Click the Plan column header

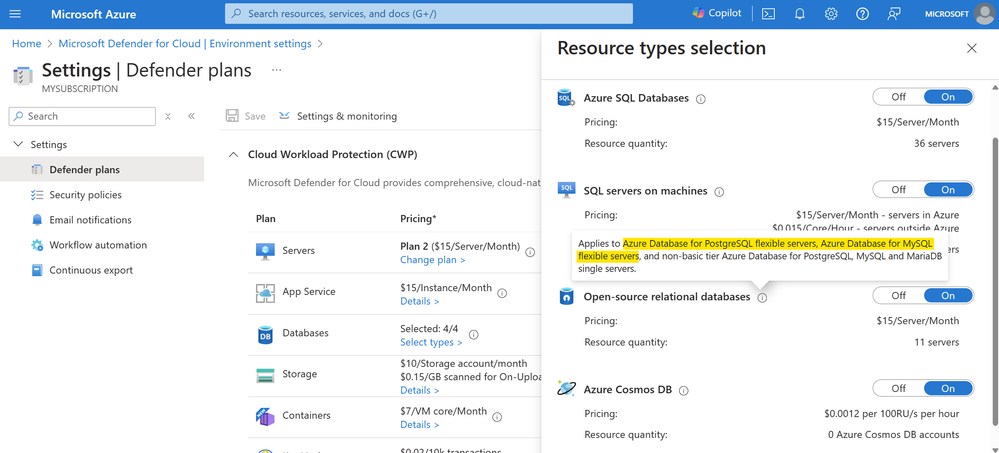point(266,219)
